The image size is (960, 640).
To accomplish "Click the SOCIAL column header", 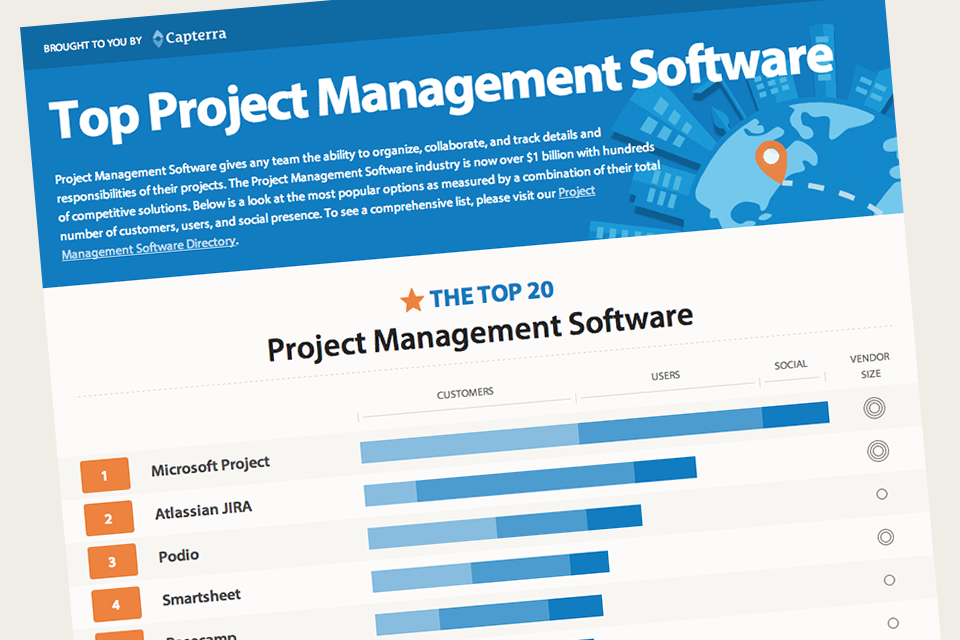I will pyautogui.click(x=790, y=365).
